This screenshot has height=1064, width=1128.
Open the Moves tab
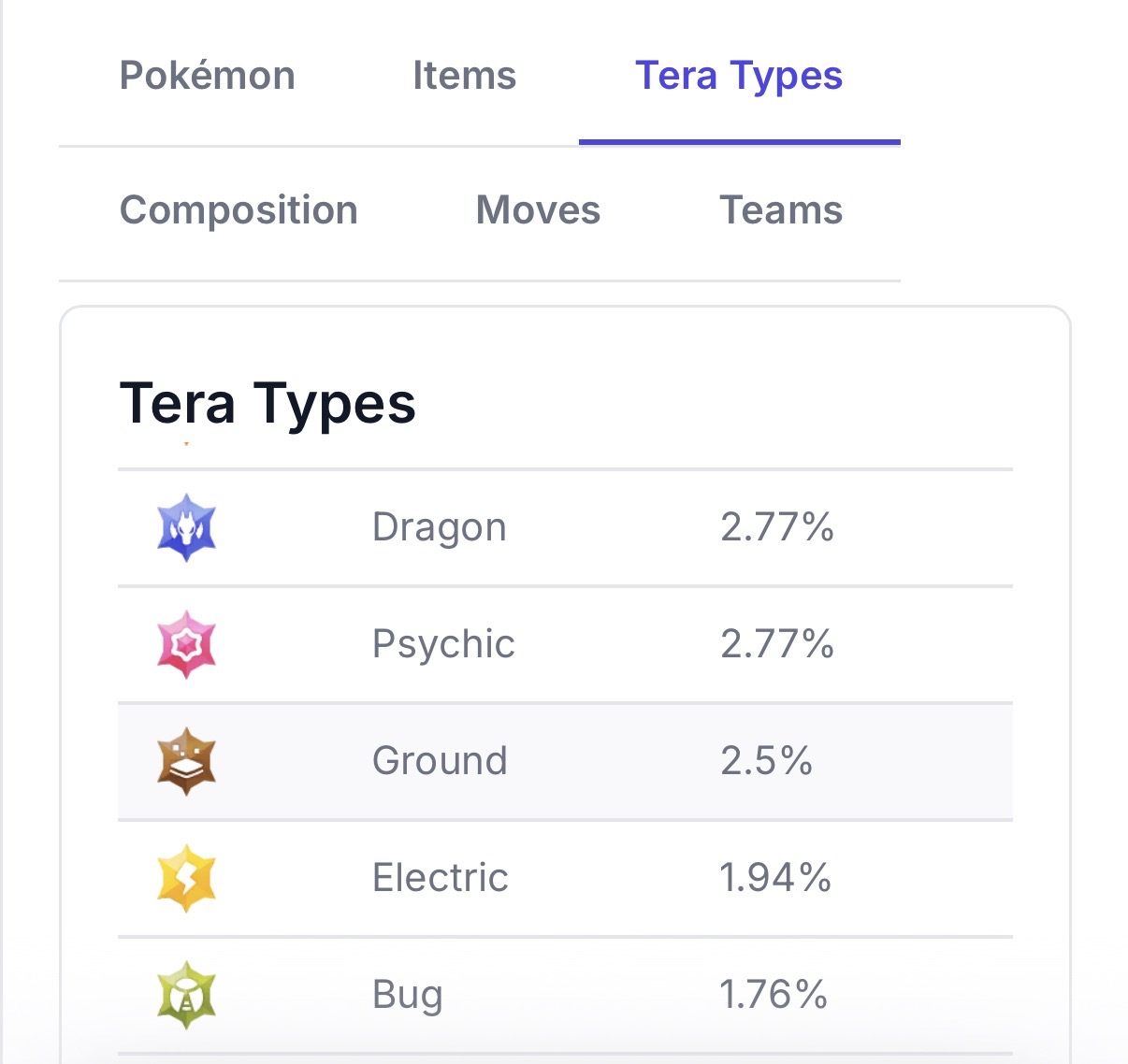pyautogui.click(x=538, y=210)
